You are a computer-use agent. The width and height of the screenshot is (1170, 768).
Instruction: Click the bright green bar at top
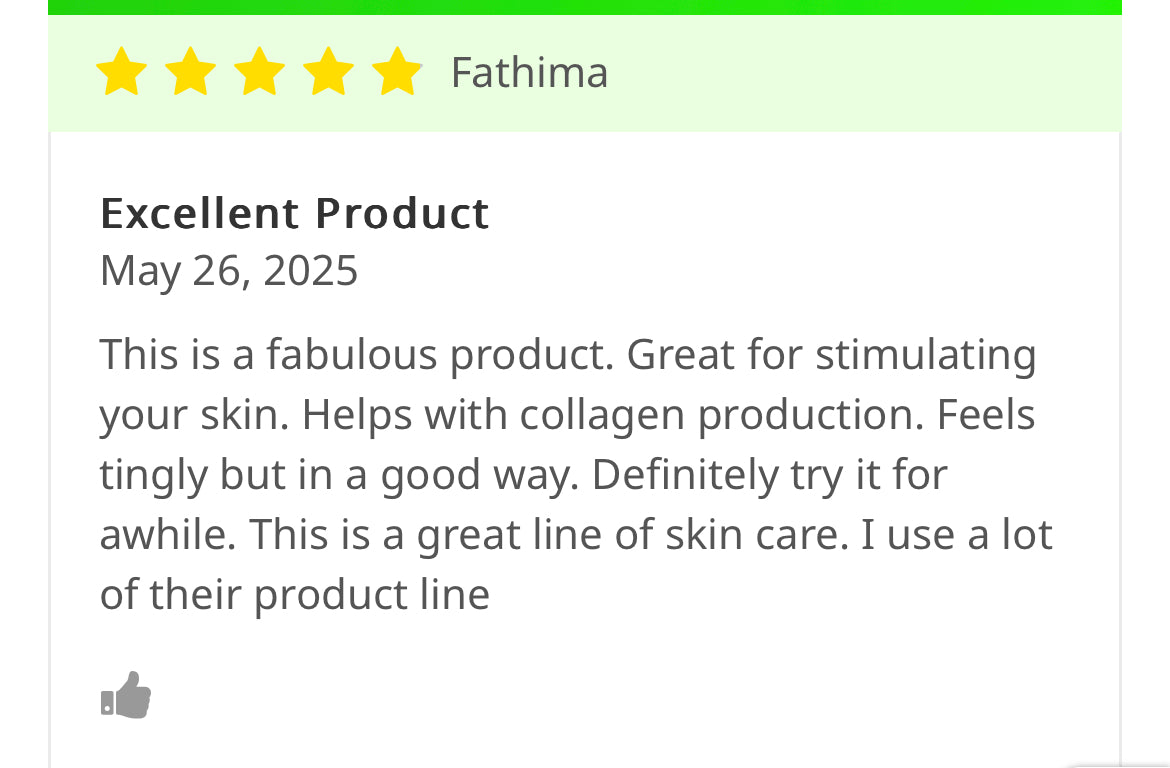click(585, 7)
